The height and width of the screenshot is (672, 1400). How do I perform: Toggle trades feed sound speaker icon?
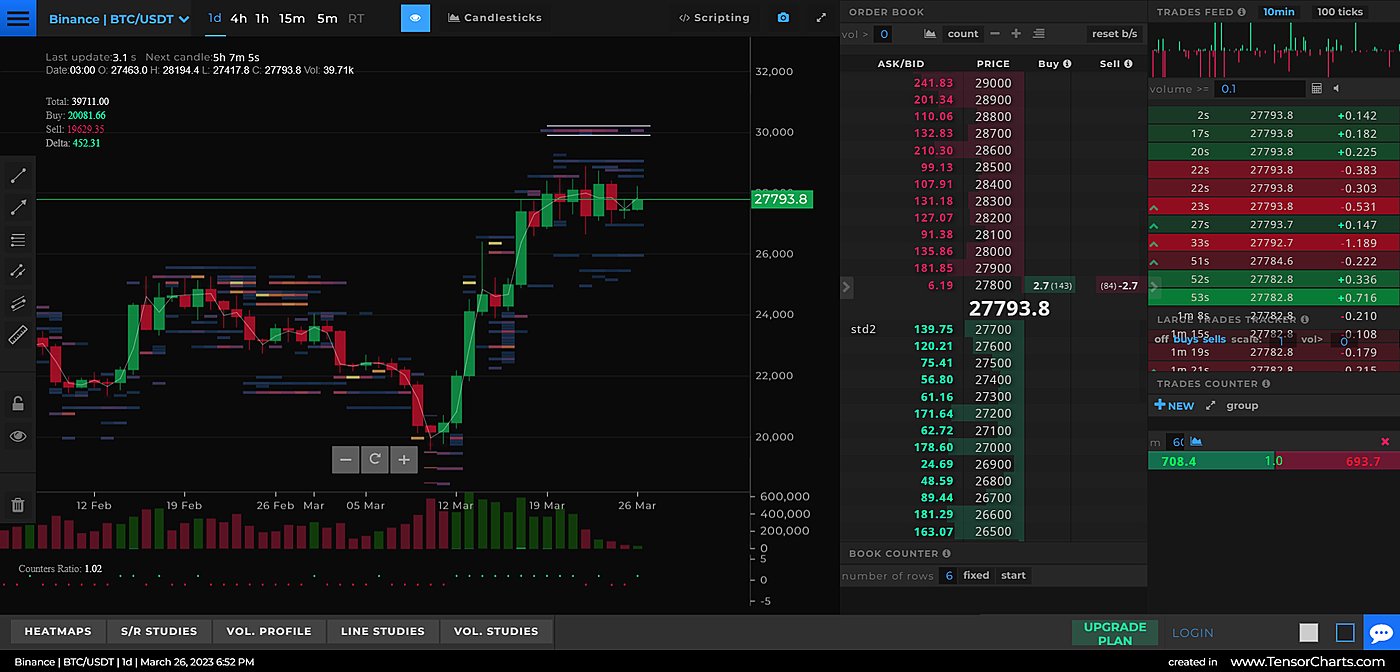click(1337, 88)
